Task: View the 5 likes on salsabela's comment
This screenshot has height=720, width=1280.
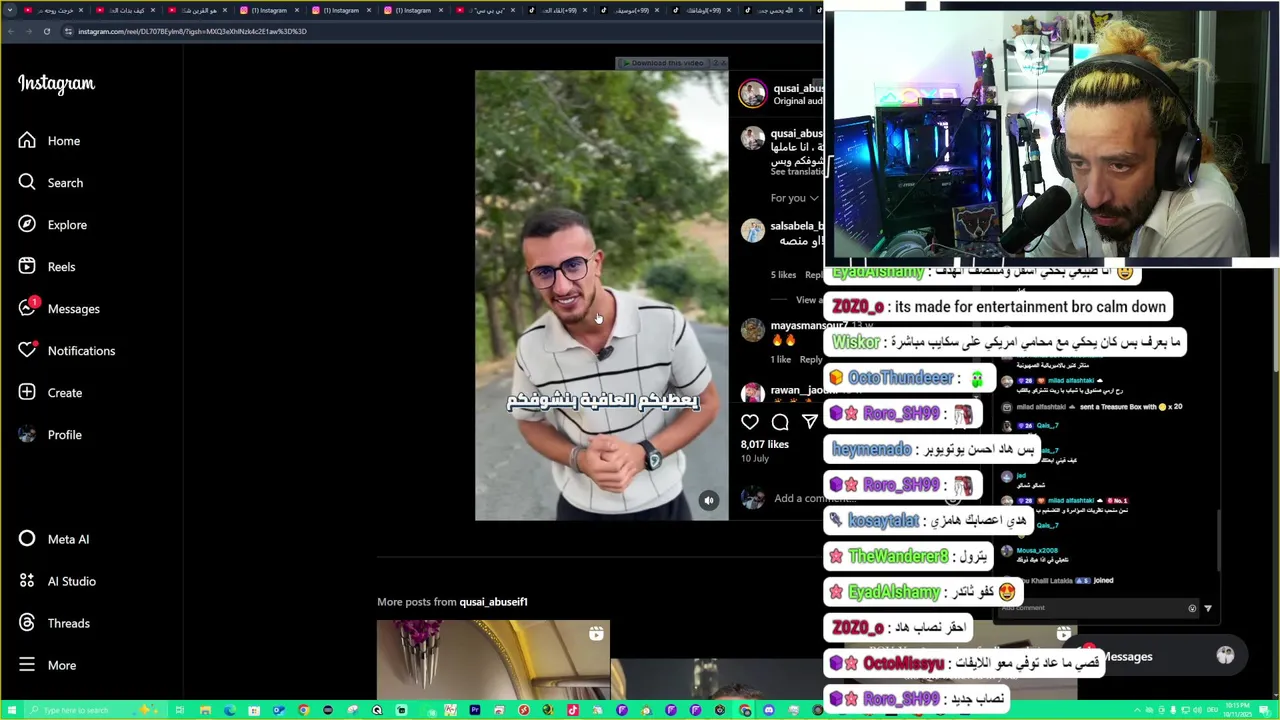Action: pos(783,275)
